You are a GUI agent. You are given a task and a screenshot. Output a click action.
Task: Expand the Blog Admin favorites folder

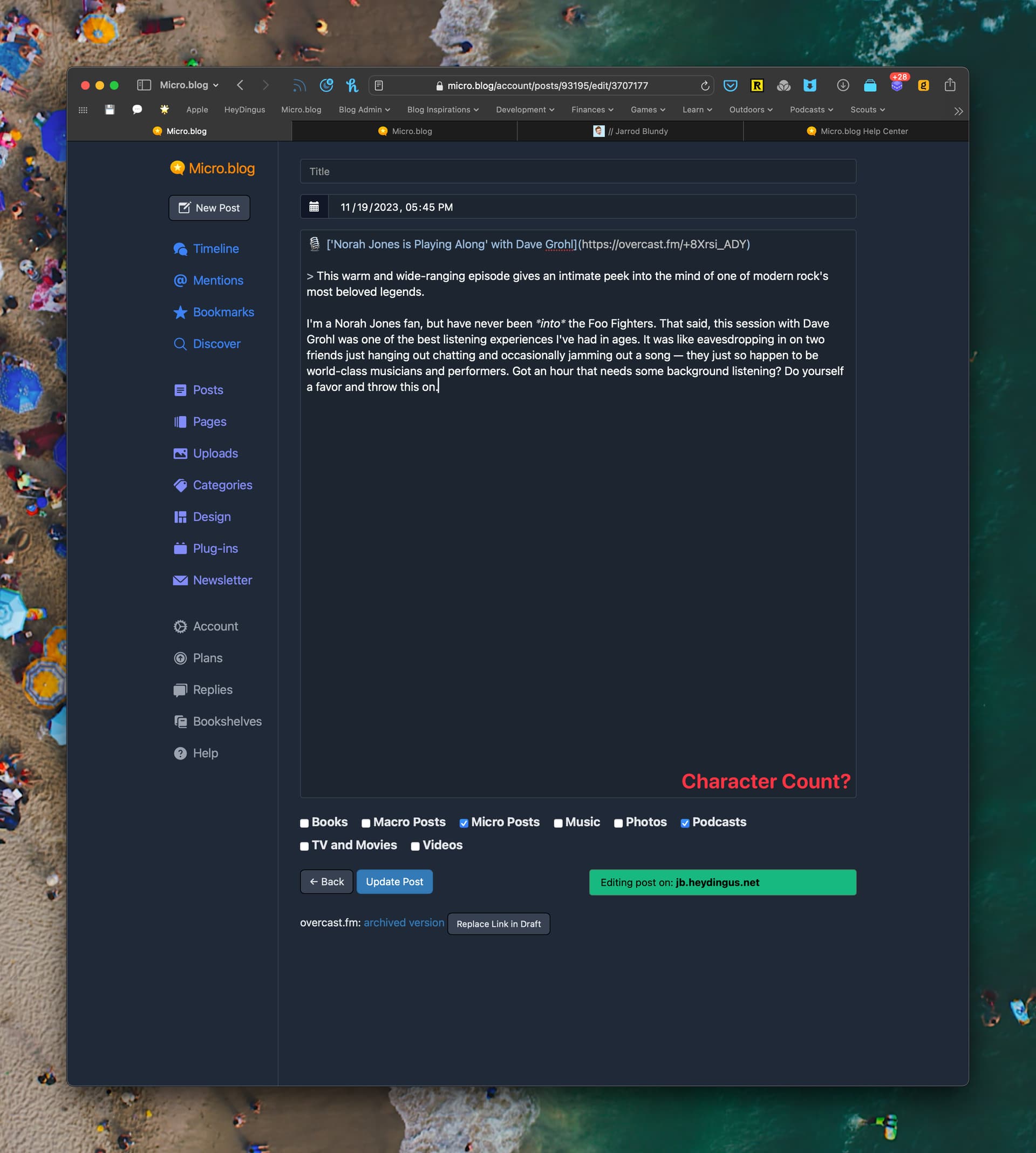point(364,110)
